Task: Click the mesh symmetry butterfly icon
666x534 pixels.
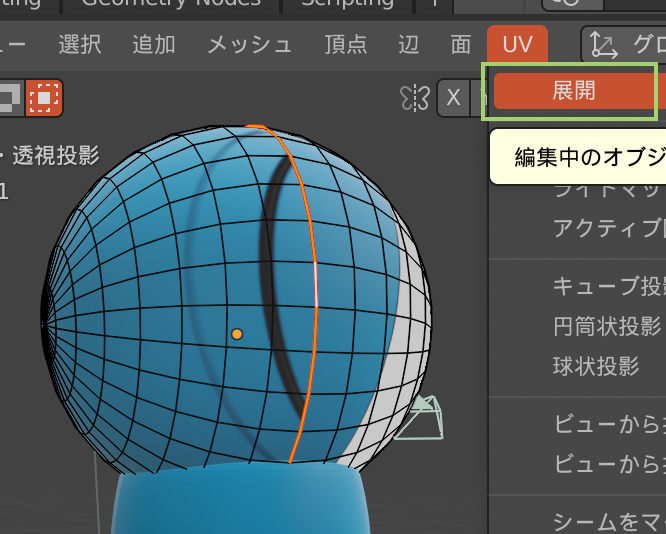Action: [415, 98]
